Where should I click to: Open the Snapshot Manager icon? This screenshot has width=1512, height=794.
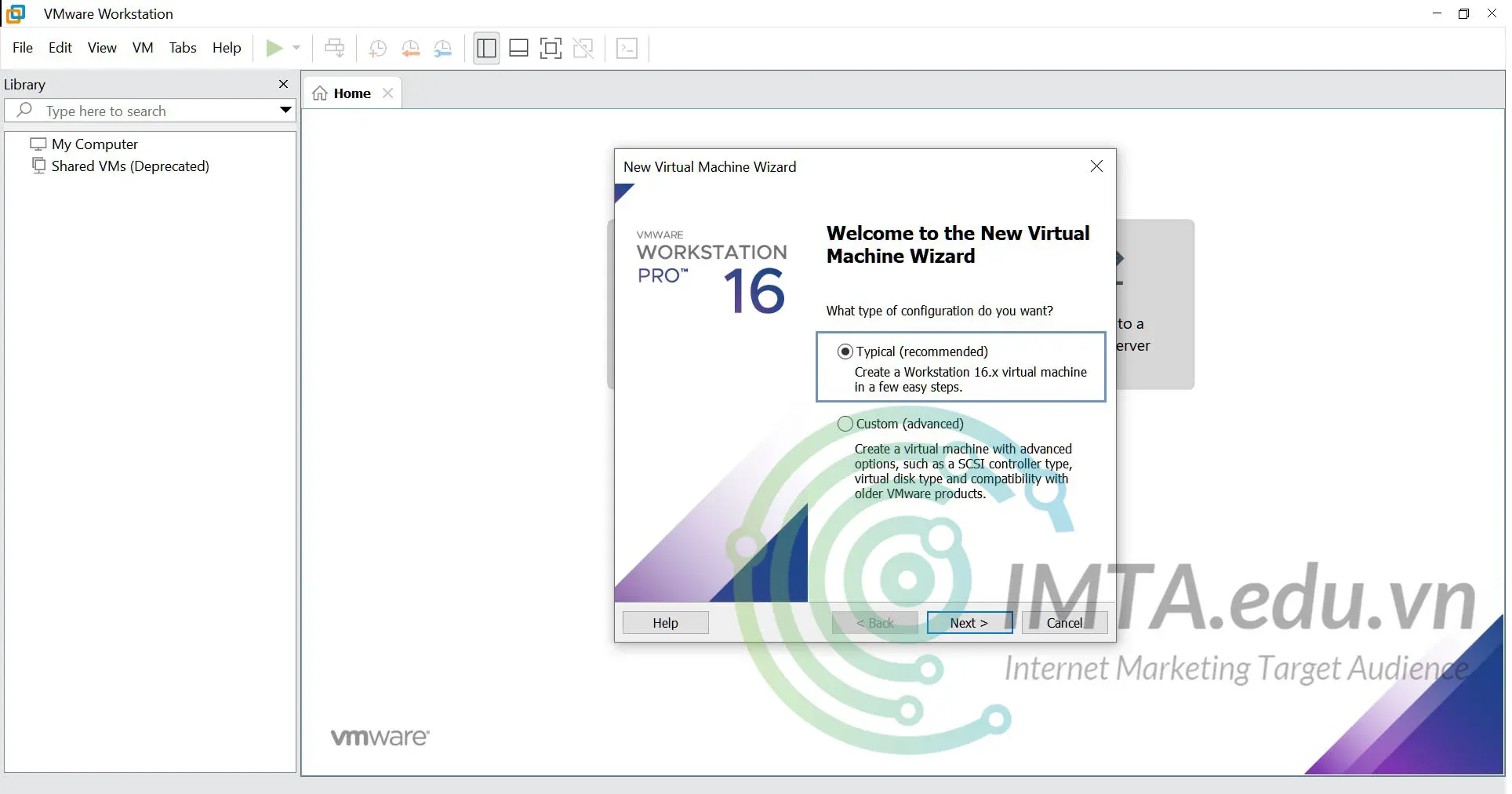point(443,49)
